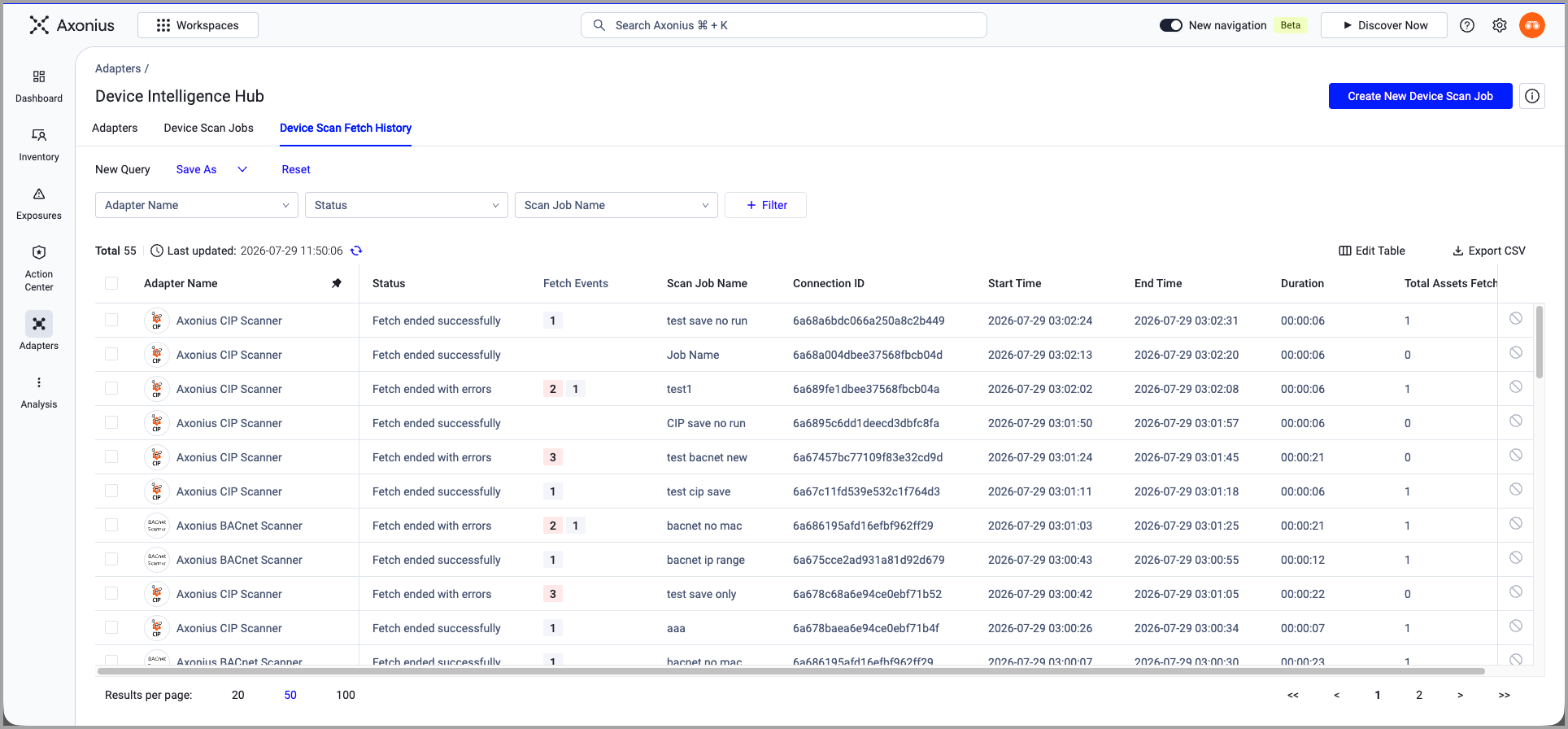Screen dimensions: 1568x729
Task: Check the box for bacnet ip range row
Action: (x=111, y=559)
